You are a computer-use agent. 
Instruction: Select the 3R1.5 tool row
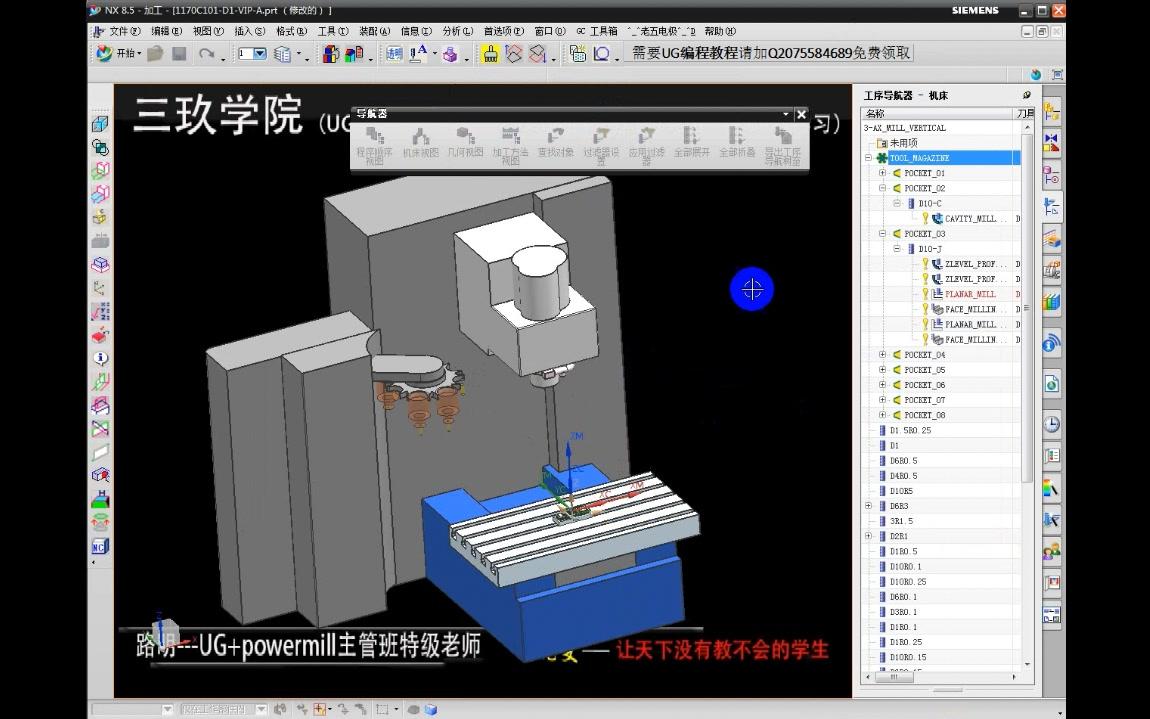(x=901, y=521)
